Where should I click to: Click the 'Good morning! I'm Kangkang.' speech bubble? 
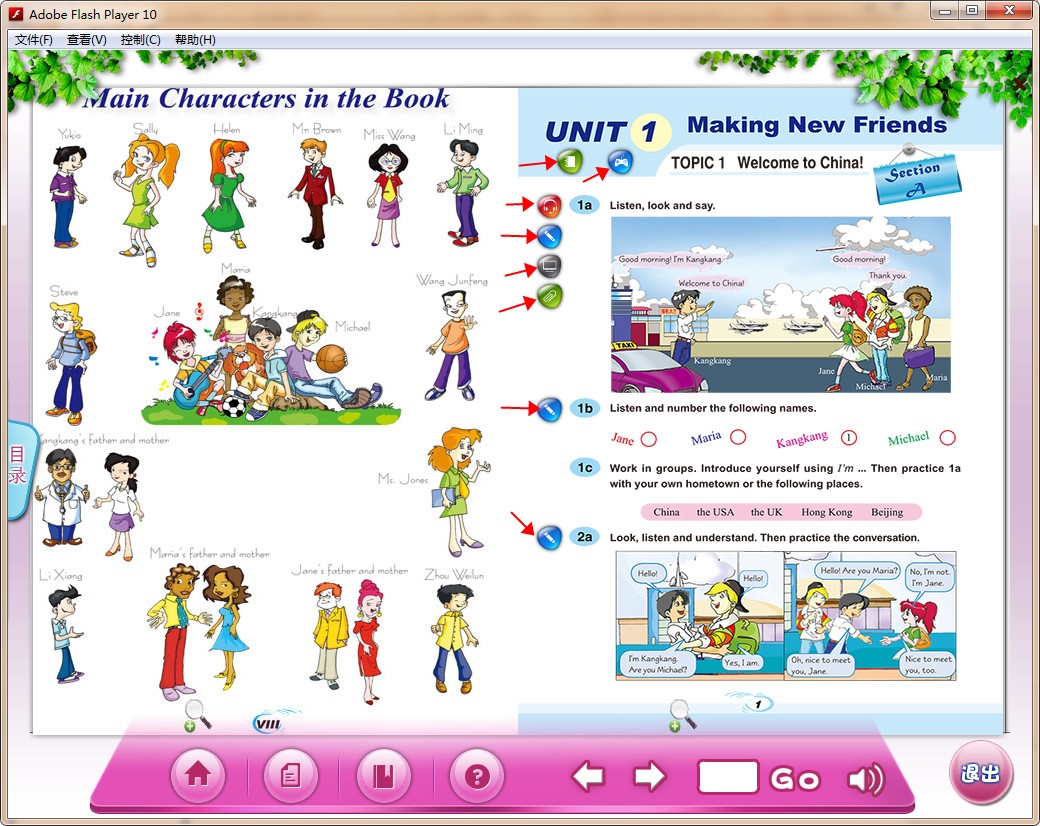point(671,259)
